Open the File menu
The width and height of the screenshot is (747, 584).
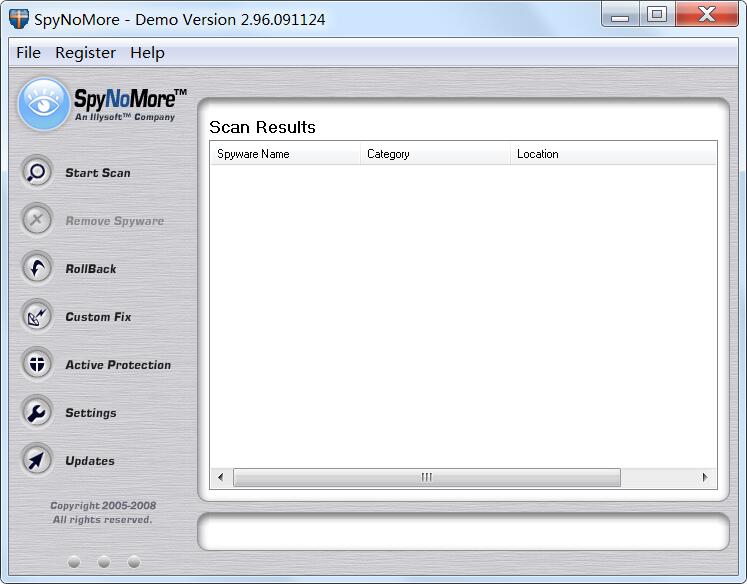coord(28,52)
